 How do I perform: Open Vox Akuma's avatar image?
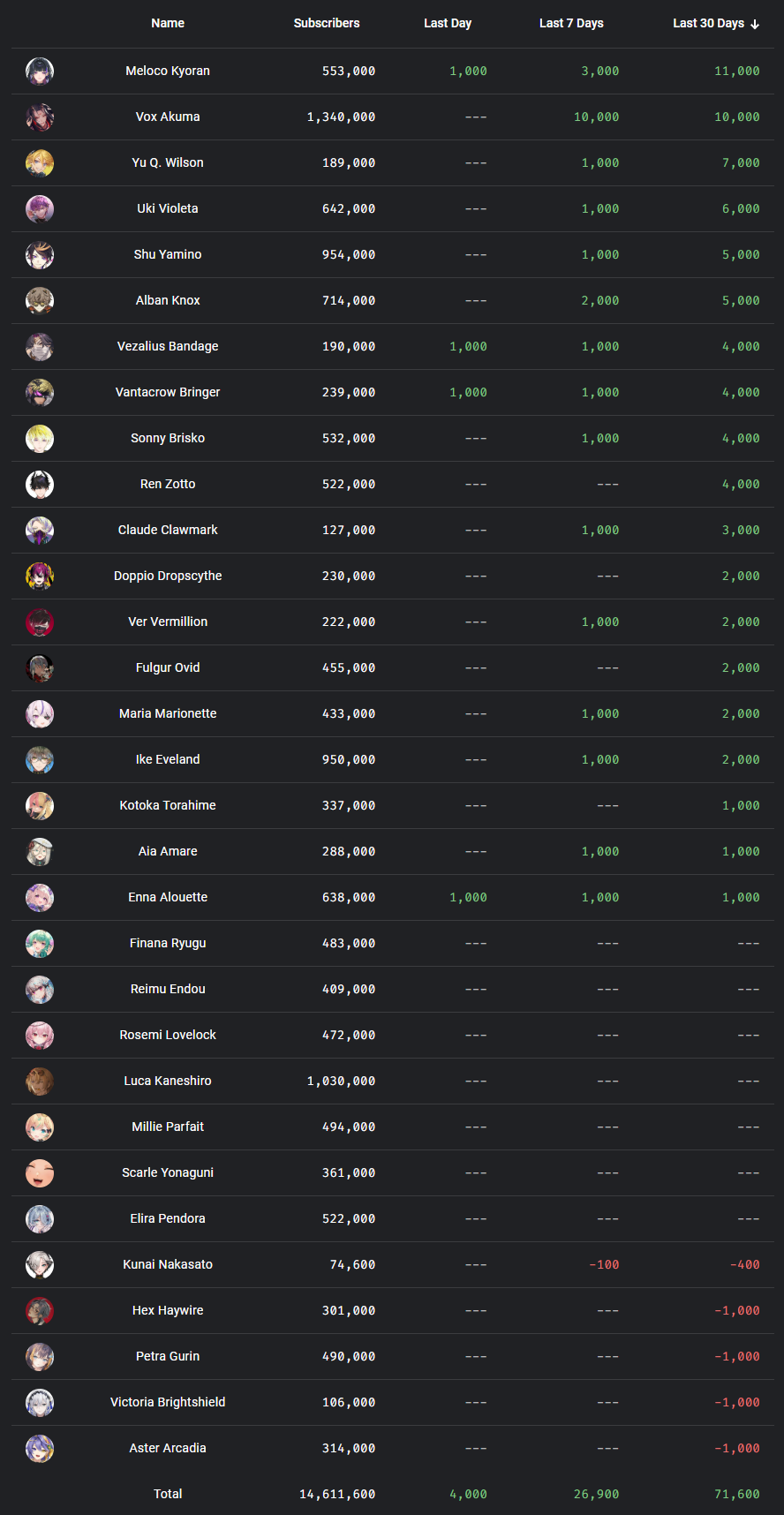(x=40, y=117)
